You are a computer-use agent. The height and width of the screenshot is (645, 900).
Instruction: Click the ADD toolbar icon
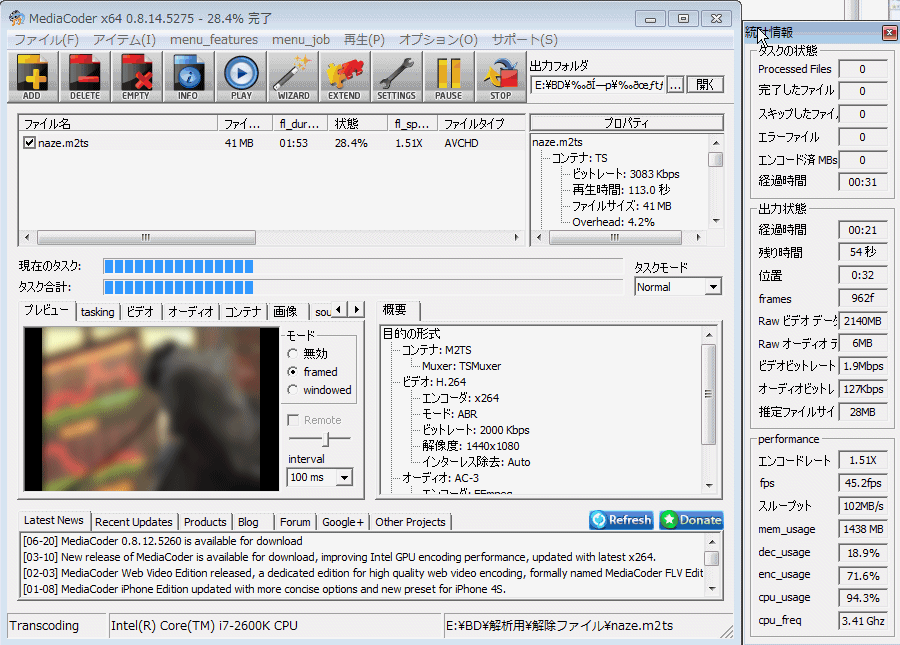tap(32, 76)
